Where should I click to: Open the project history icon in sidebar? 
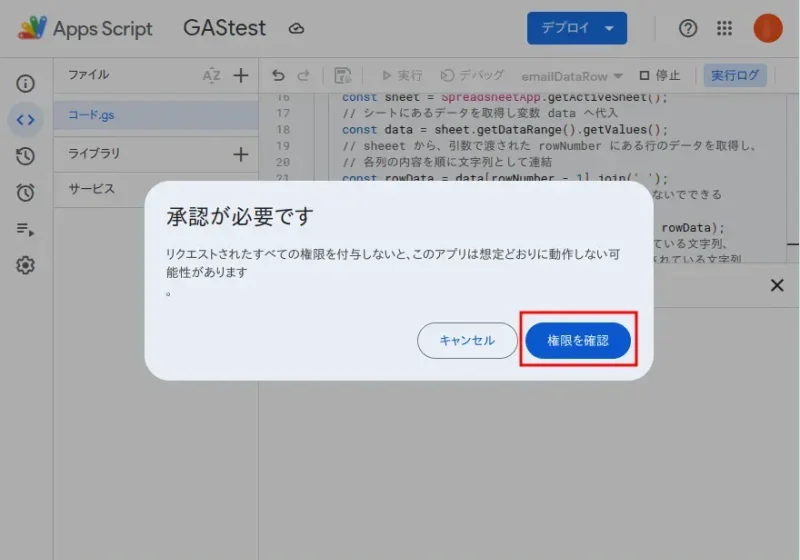(x=25, y=156)
